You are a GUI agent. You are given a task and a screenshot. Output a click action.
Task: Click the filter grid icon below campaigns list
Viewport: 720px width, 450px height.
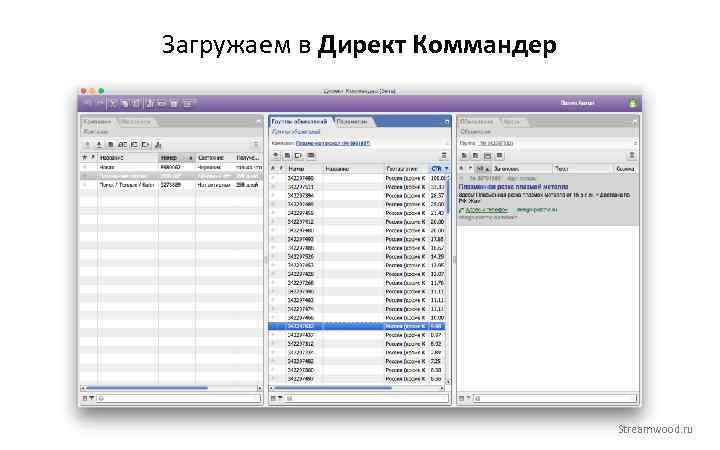pos(85,398)
